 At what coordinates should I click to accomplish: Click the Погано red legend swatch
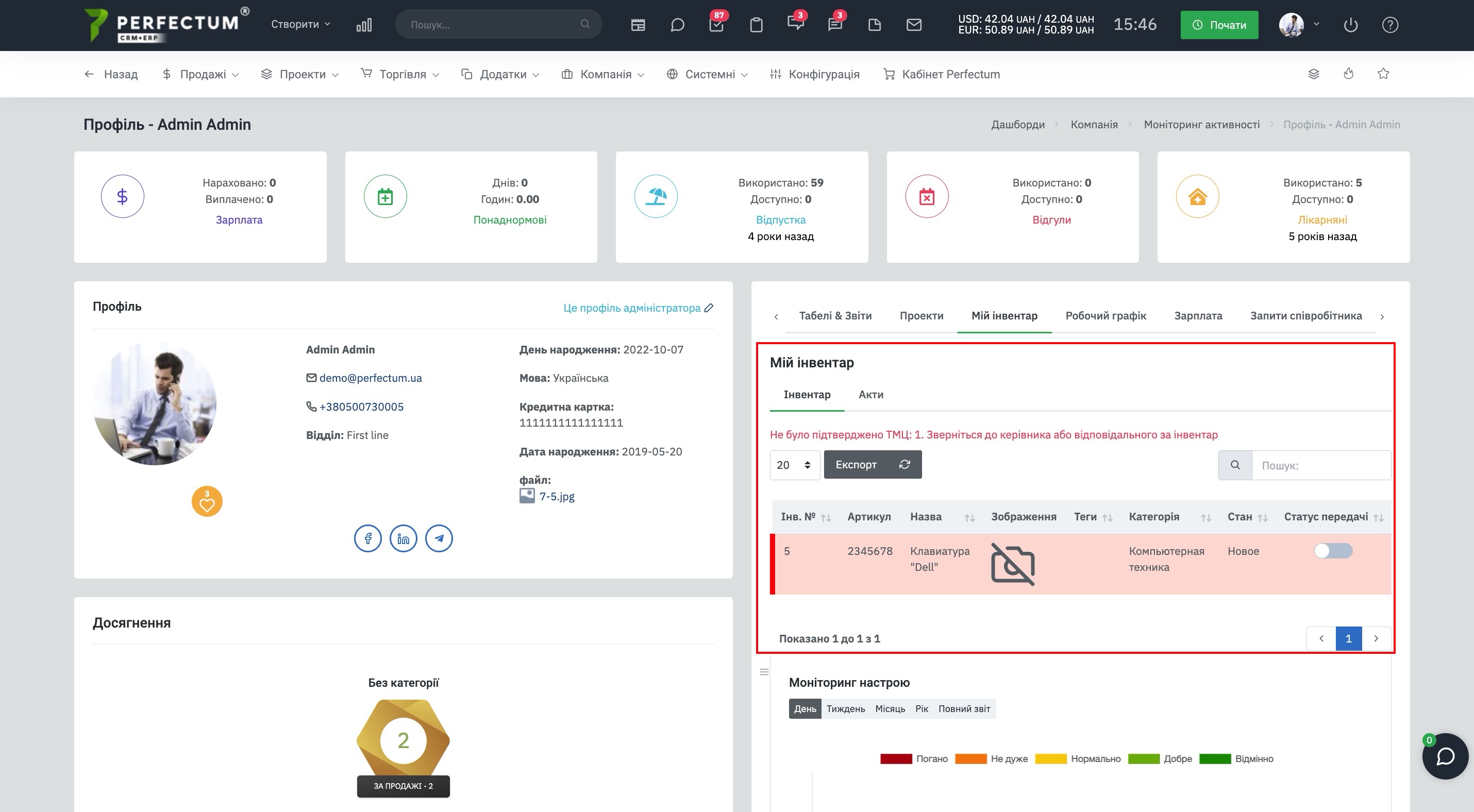click(896, 759)
